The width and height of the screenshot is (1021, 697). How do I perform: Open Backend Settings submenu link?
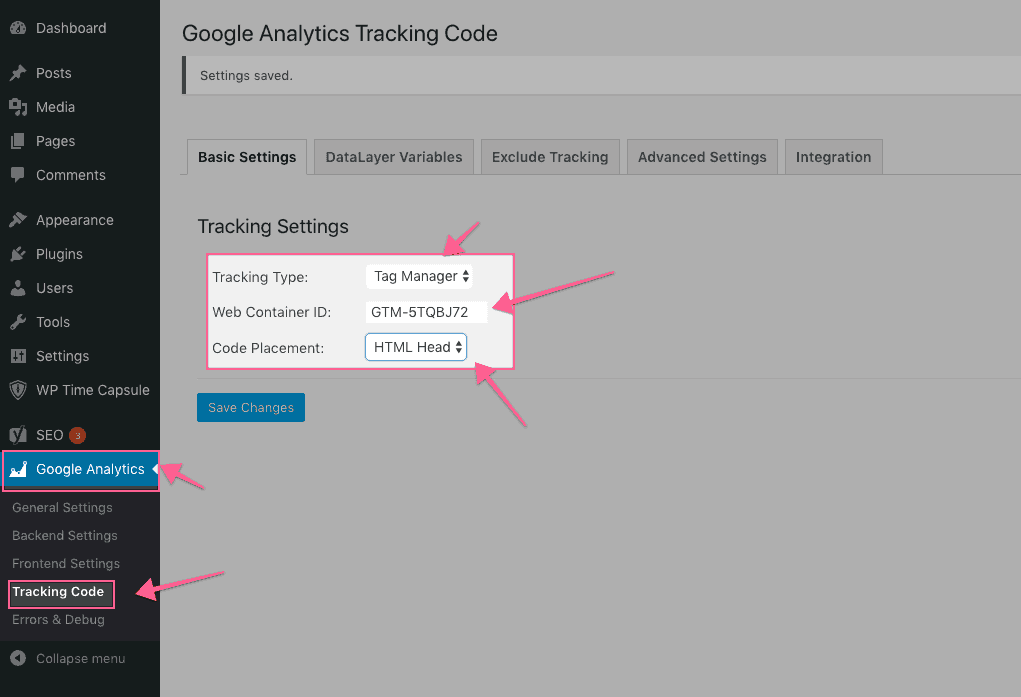[x=64, y=535]
